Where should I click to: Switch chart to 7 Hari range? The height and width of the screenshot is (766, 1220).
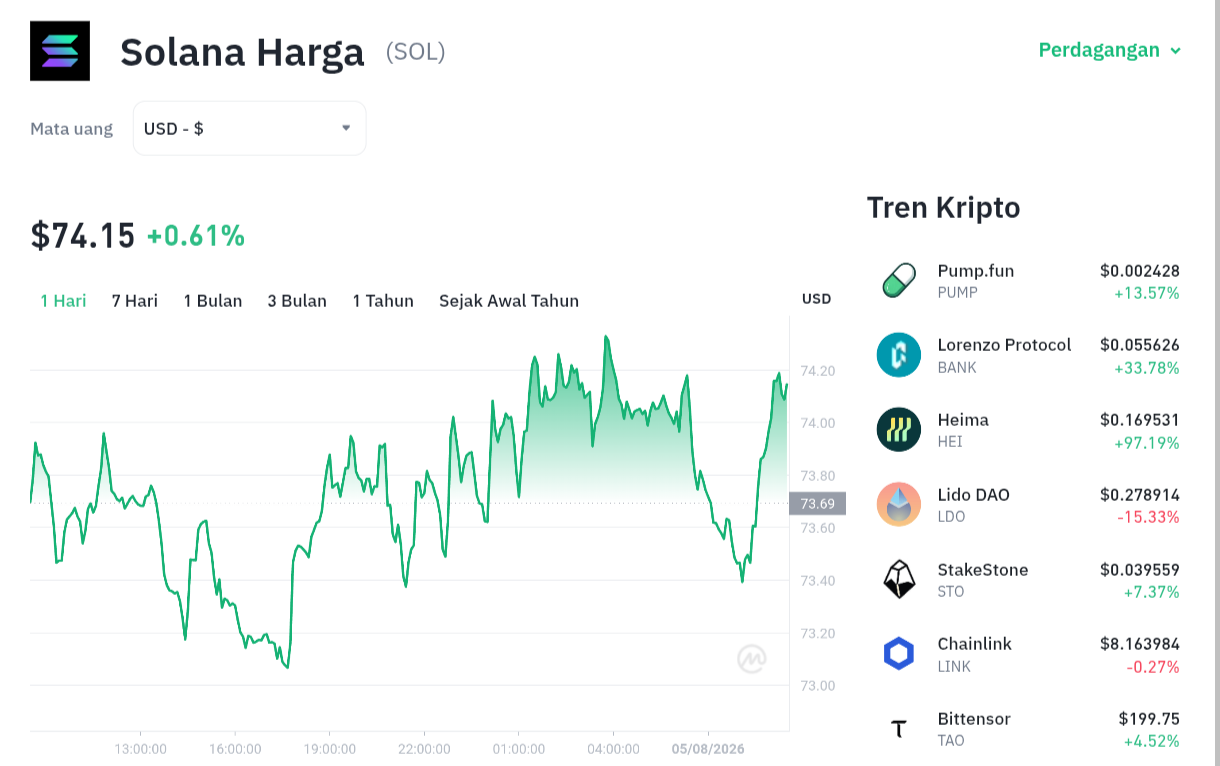coord(135,301)
